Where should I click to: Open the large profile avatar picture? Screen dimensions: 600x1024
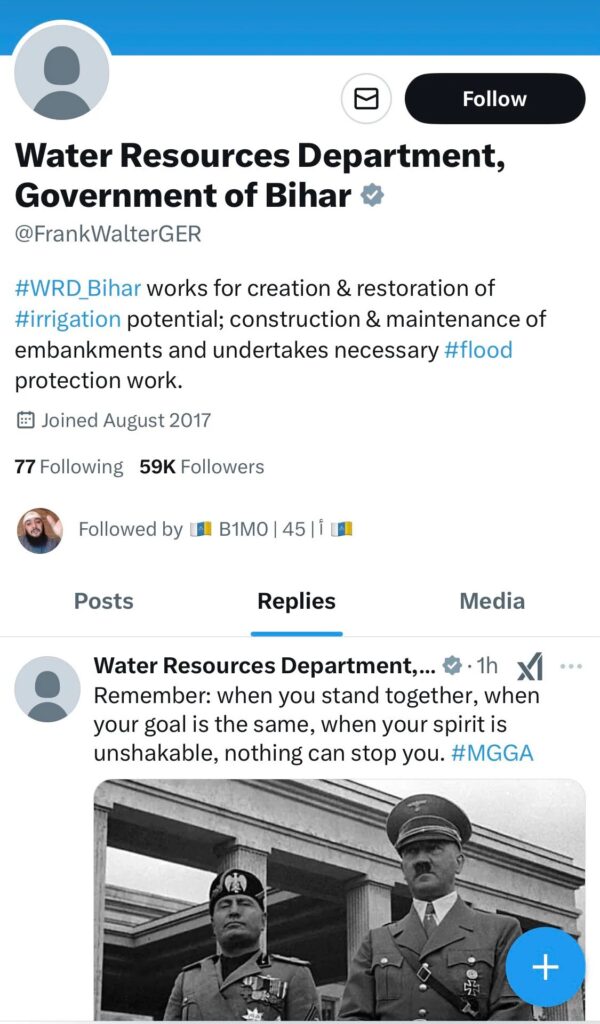(61, 73)
